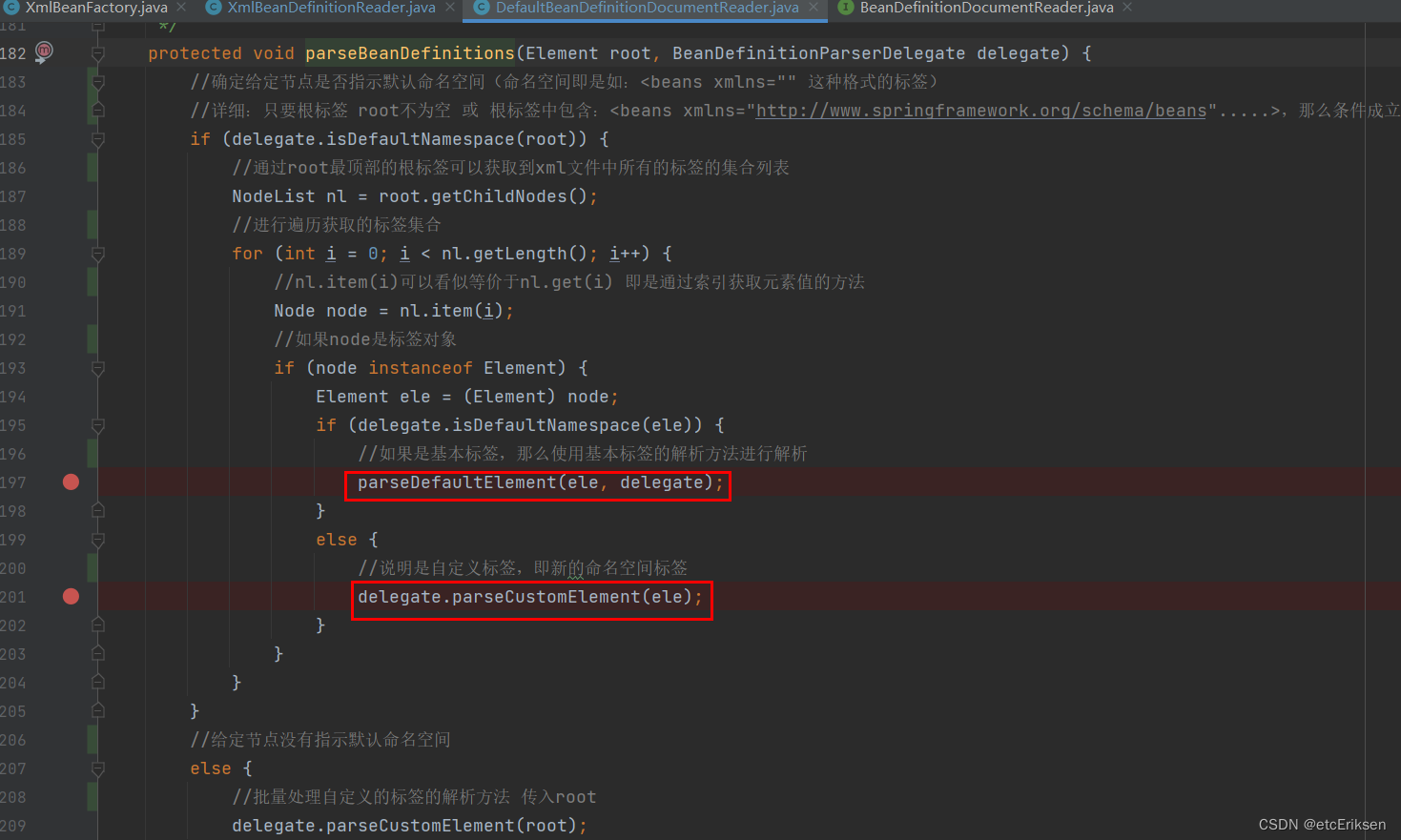Collapse the else block at line 207
This screenshot has height=840, width=1401.
tap(97, 768)
